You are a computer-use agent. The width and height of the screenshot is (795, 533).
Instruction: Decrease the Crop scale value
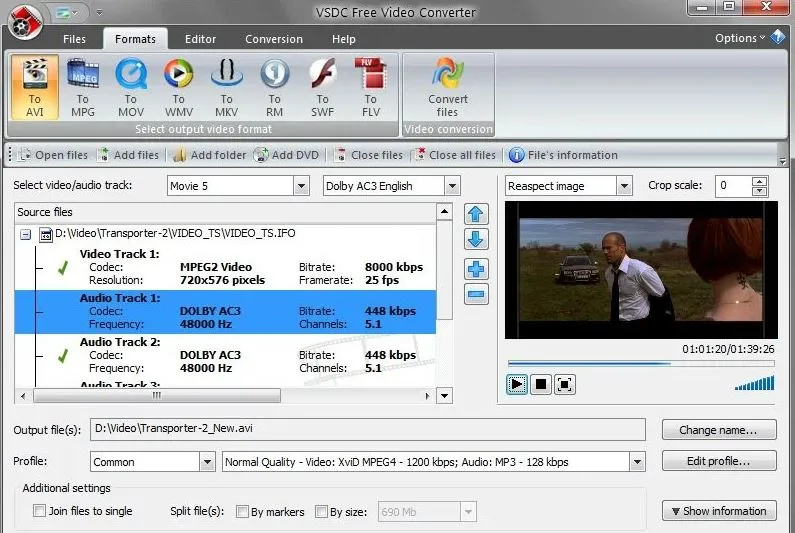coord(759,191)
